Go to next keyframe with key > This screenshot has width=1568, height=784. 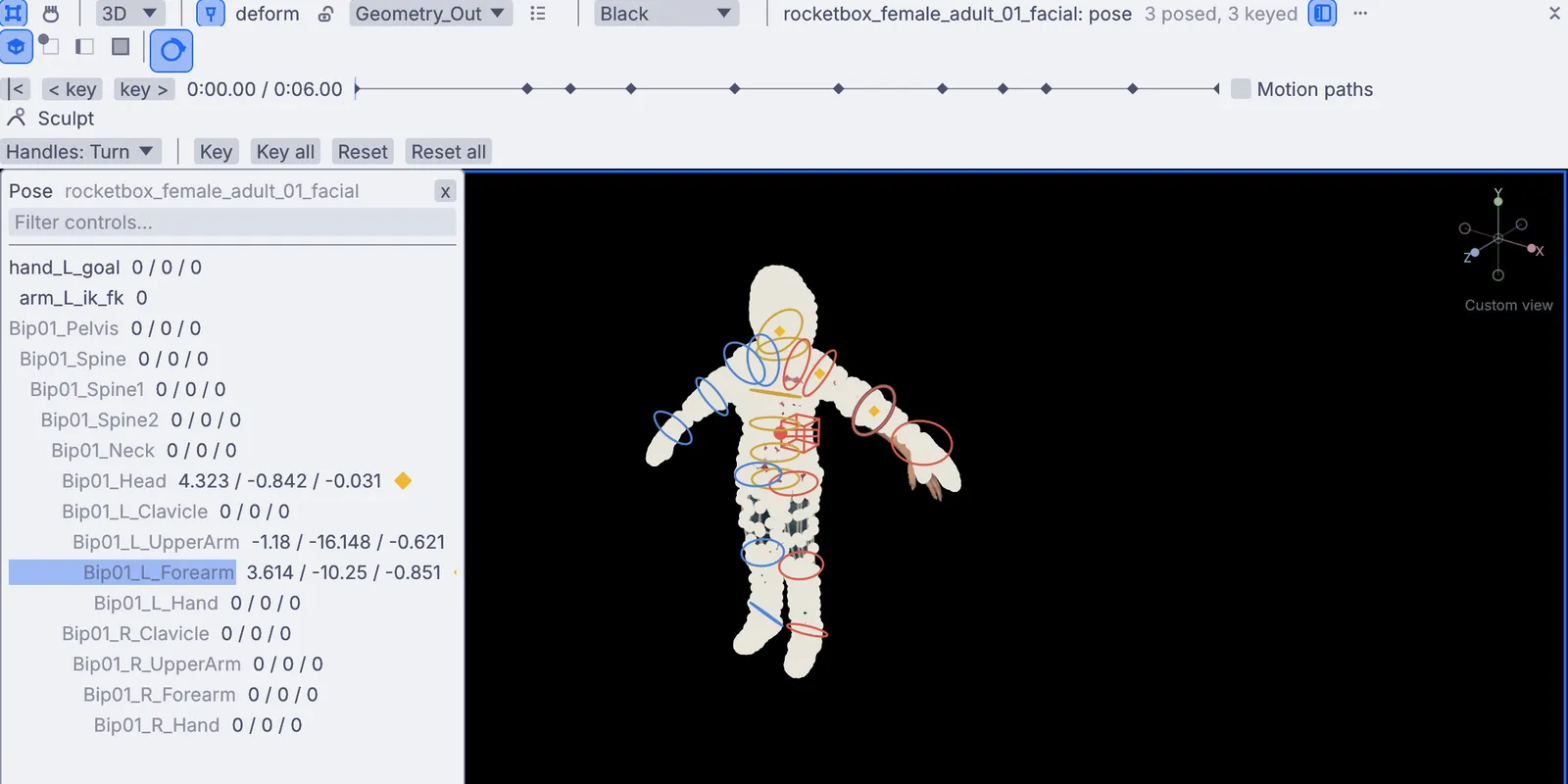[x=144, y=89]
